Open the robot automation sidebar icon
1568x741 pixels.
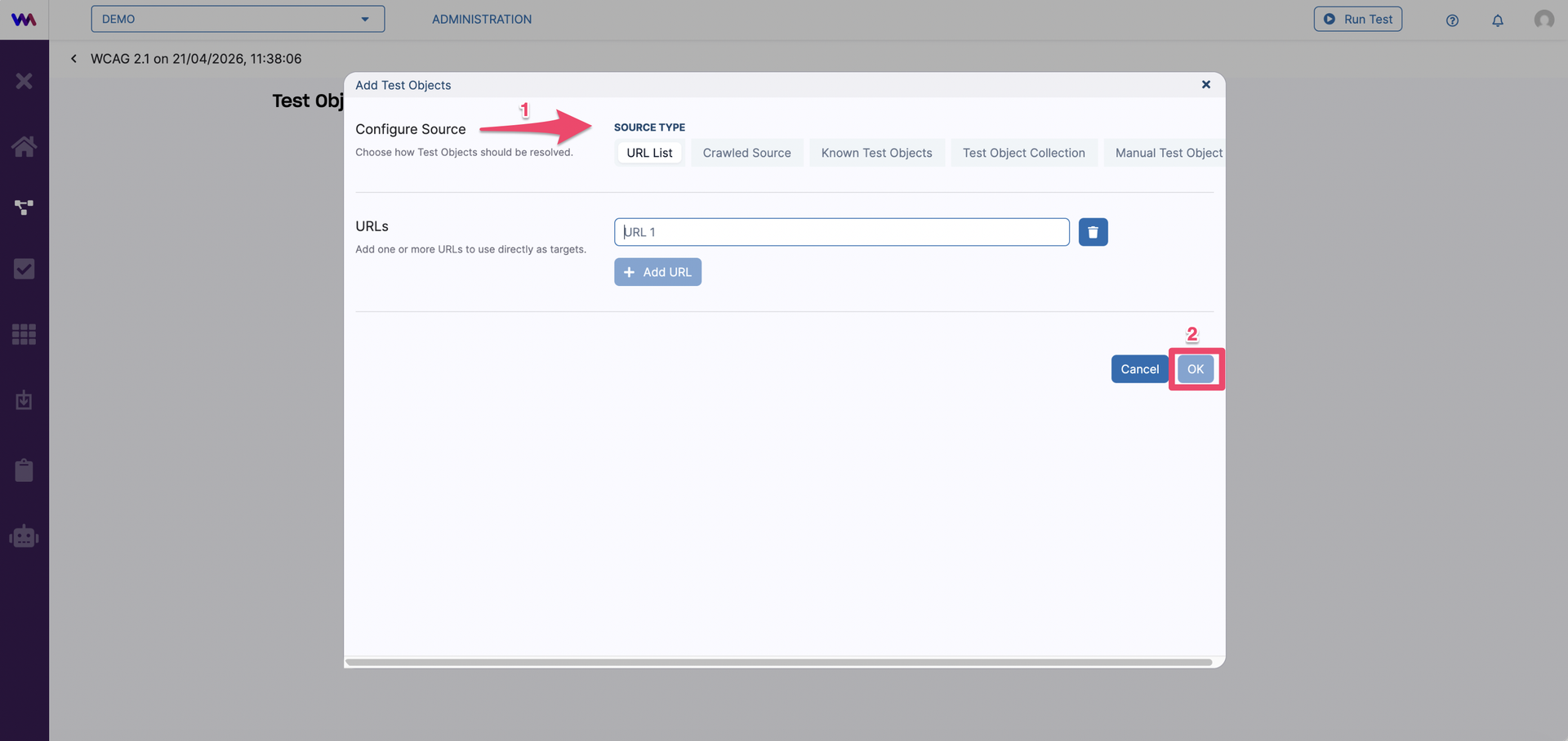pos(24,536)
